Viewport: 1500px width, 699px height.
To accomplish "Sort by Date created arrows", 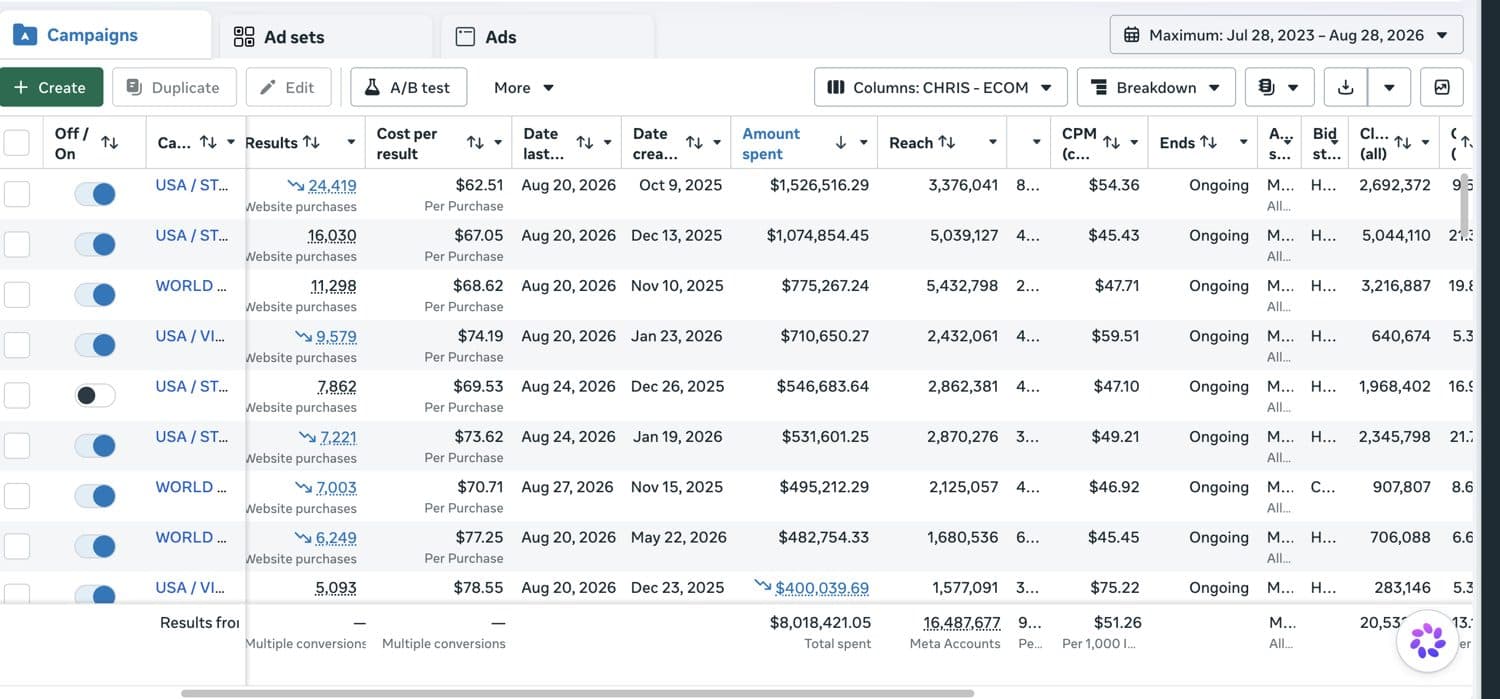I will coord(694,143).
